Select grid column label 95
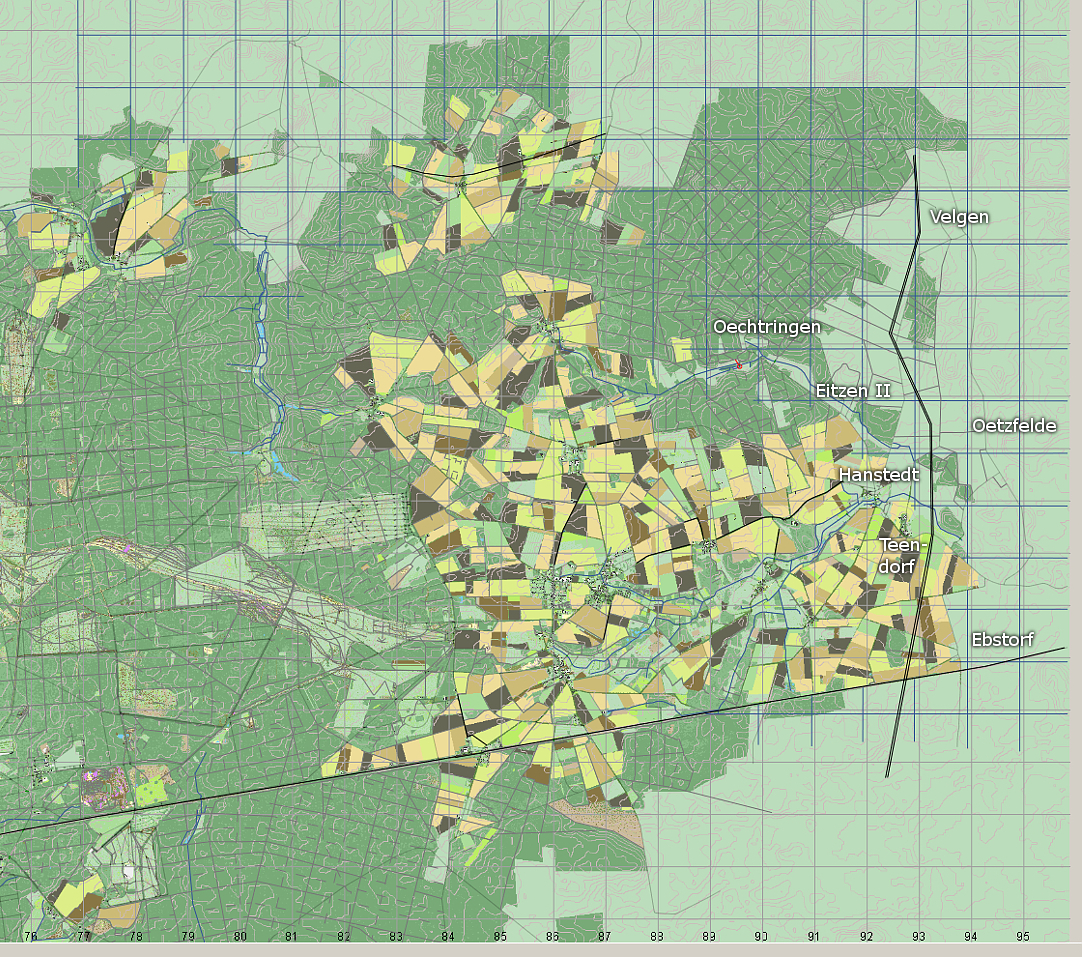 tap(1022, 937)
